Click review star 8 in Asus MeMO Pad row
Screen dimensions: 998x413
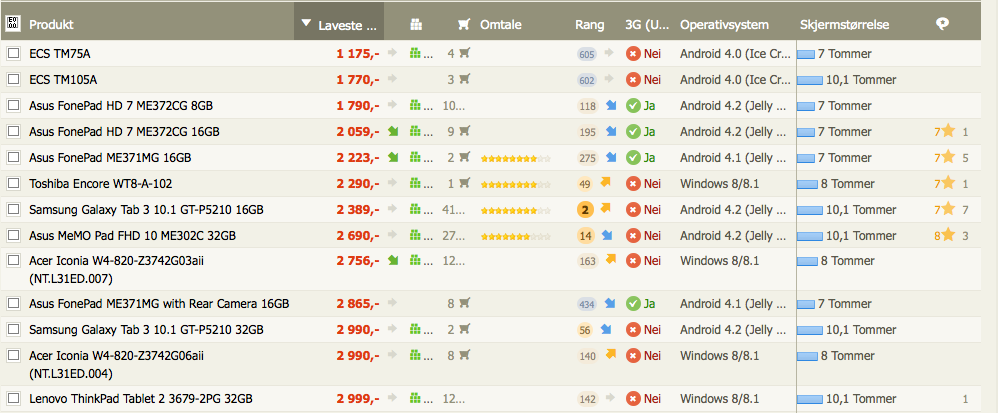coord(948,235)
